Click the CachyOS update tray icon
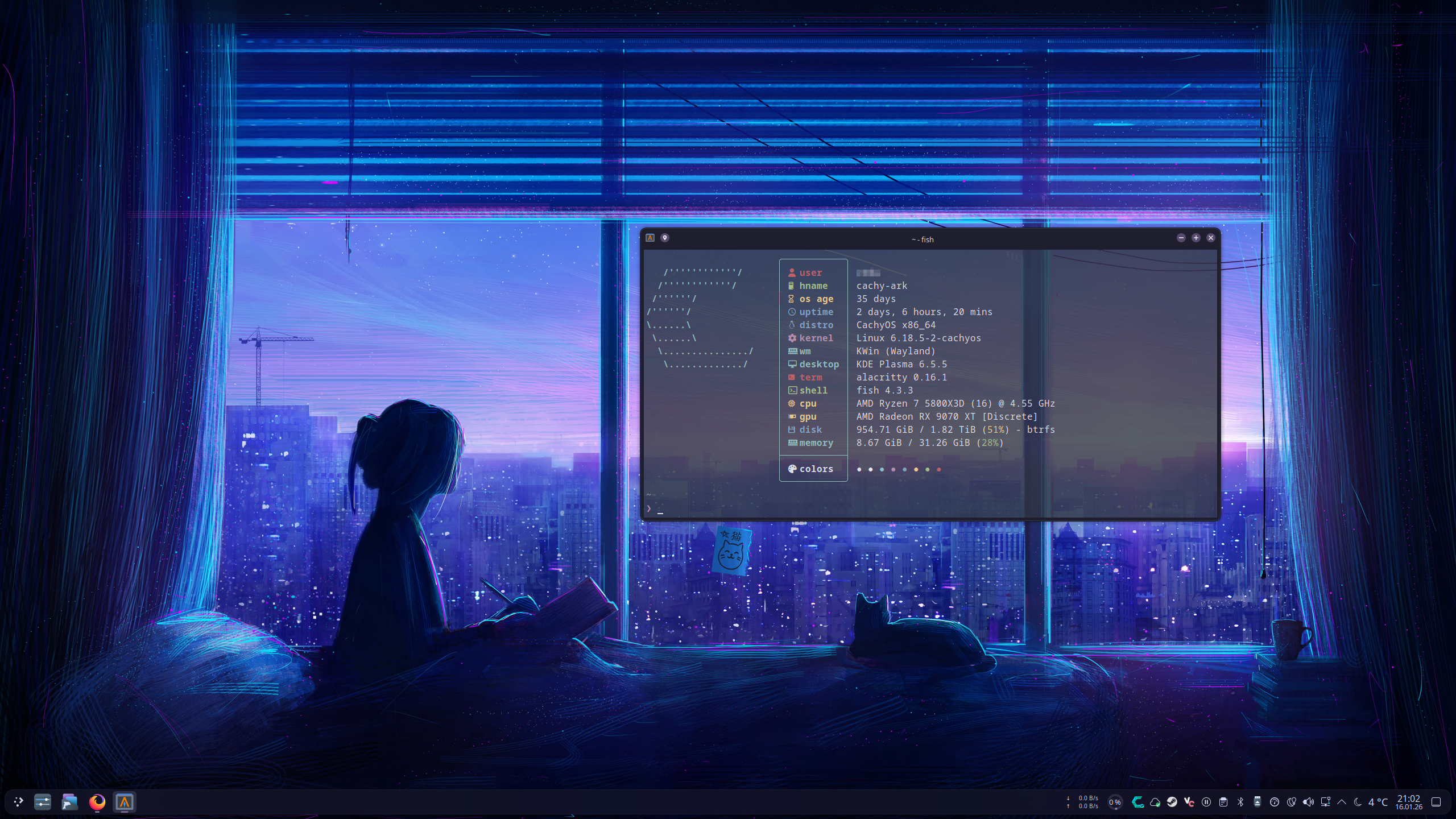 [x=1137, y=802]
